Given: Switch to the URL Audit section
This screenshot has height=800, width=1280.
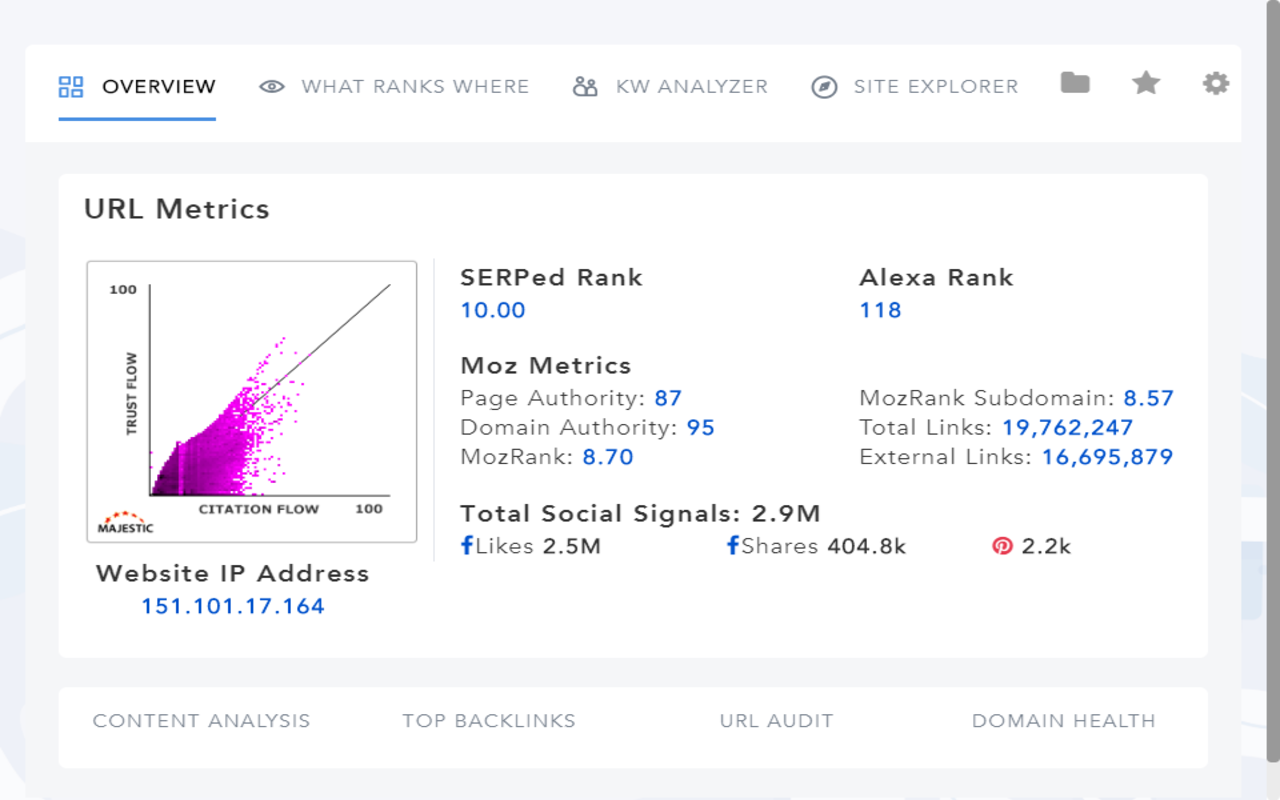Looking at the screenshot, I should (776, 721).
